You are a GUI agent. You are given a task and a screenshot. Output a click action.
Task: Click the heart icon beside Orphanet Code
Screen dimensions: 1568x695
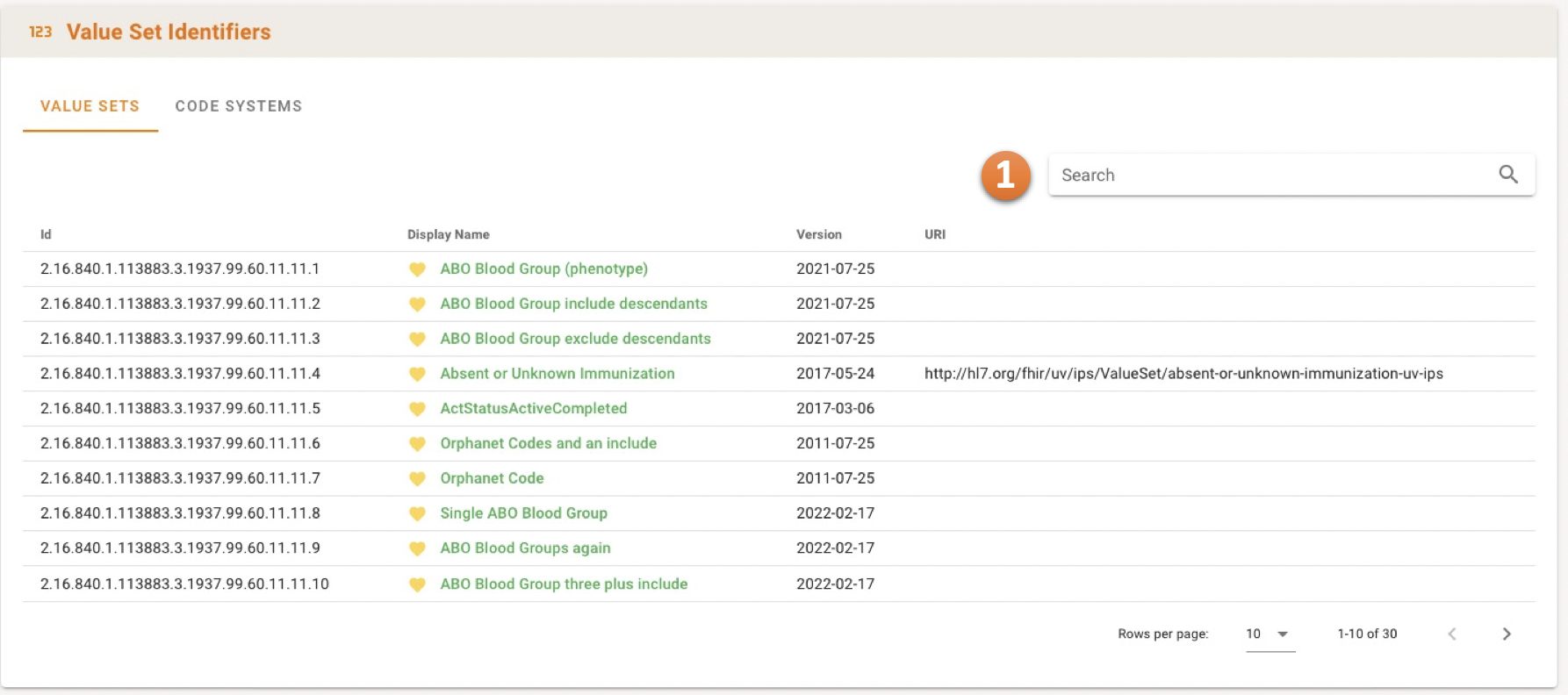pos(417,479)
